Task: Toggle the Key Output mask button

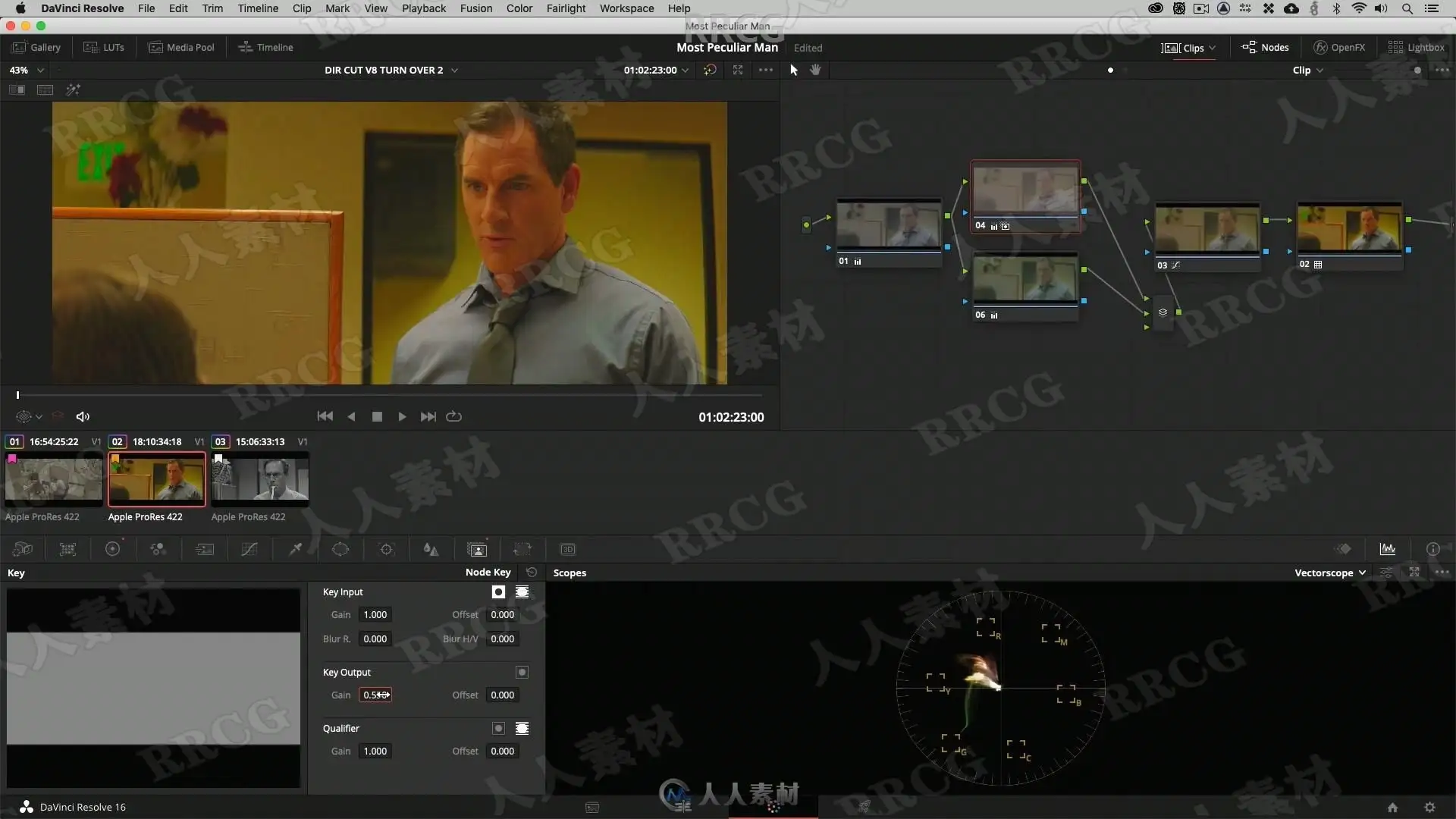Action: click(x=522, y=673)
